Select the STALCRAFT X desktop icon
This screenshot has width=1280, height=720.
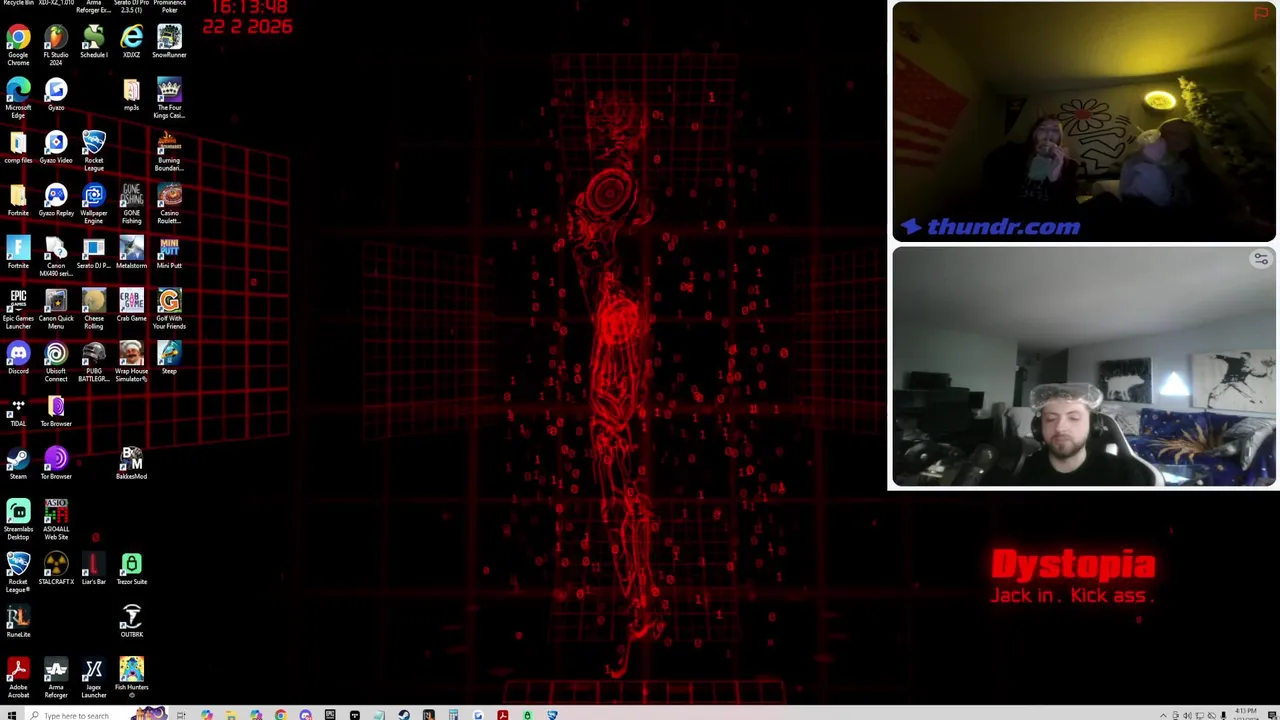click(56, 569)
